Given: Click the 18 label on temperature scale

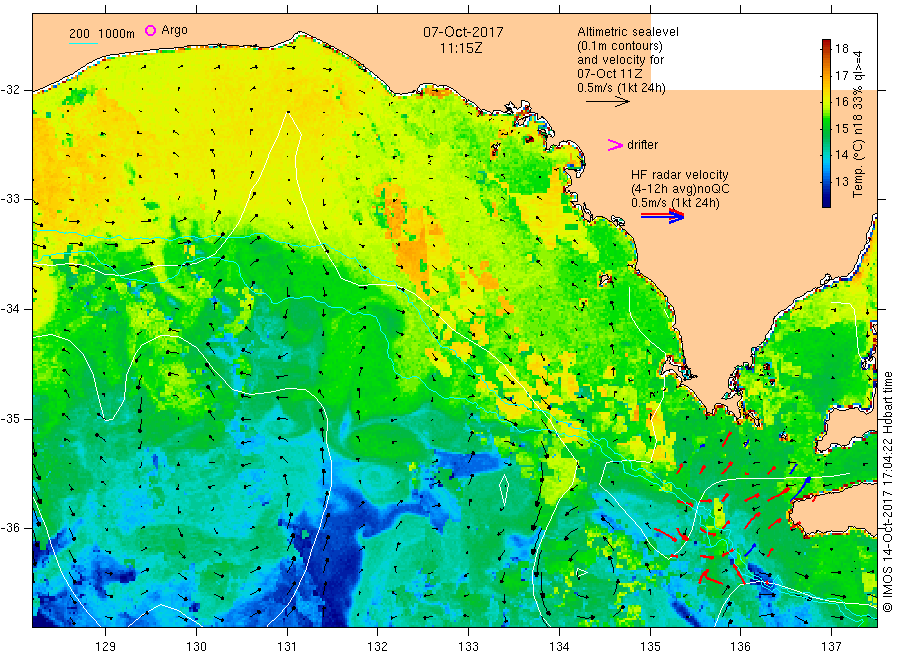Looking at the screenshot, I should [841, 49].
